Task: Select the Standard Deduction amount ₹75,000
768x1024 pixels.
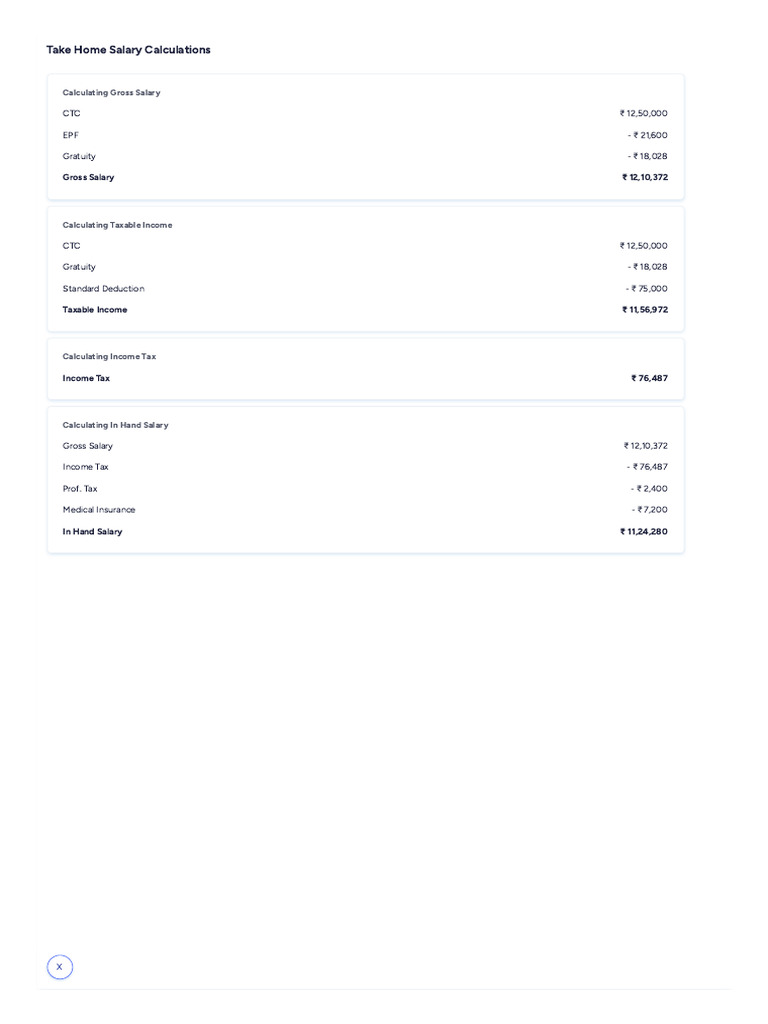Action: (x=647, y=289)
